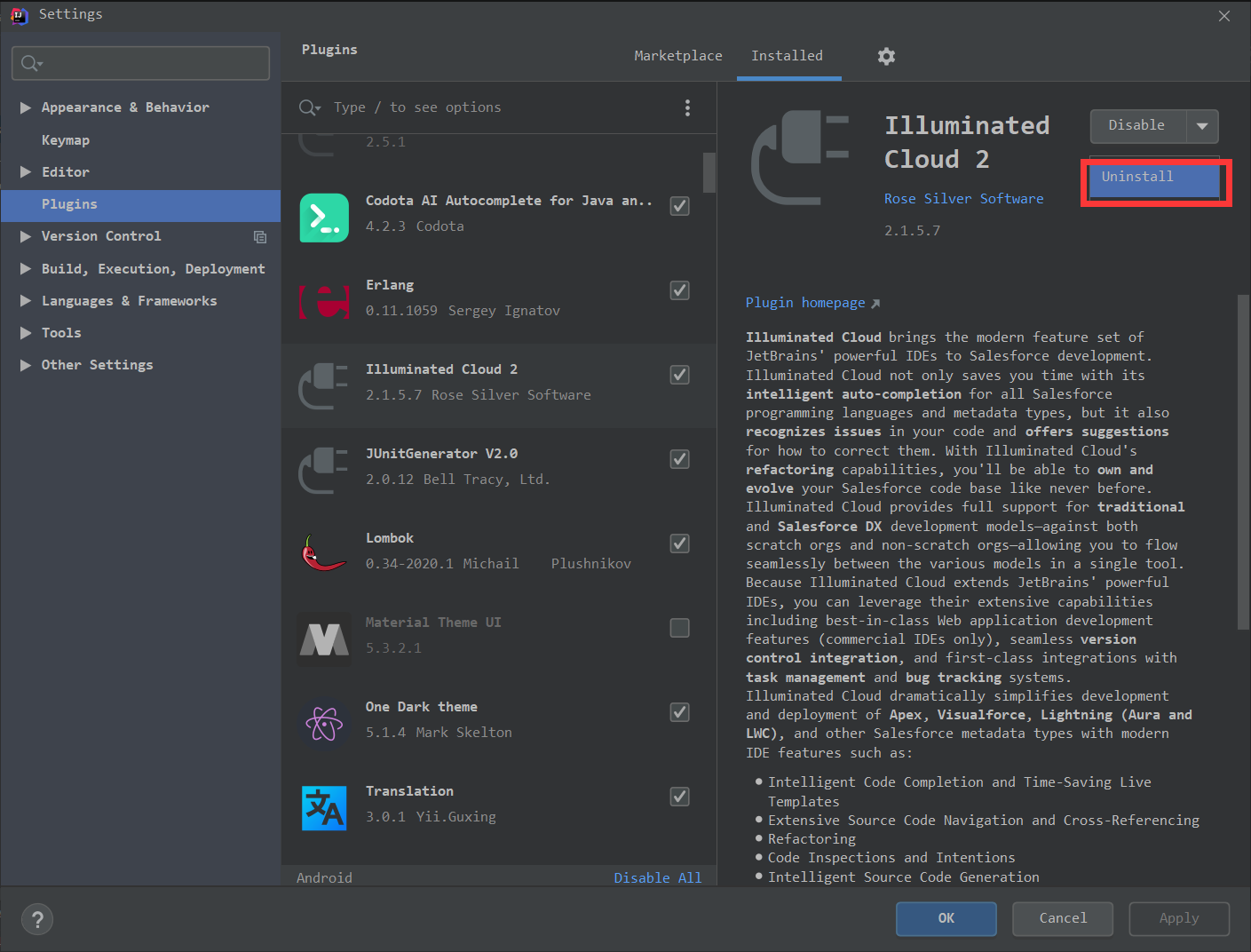
Task: Disable the JUnitGenerator V2.0 plugin checkbox
Action: click(679, 459)
